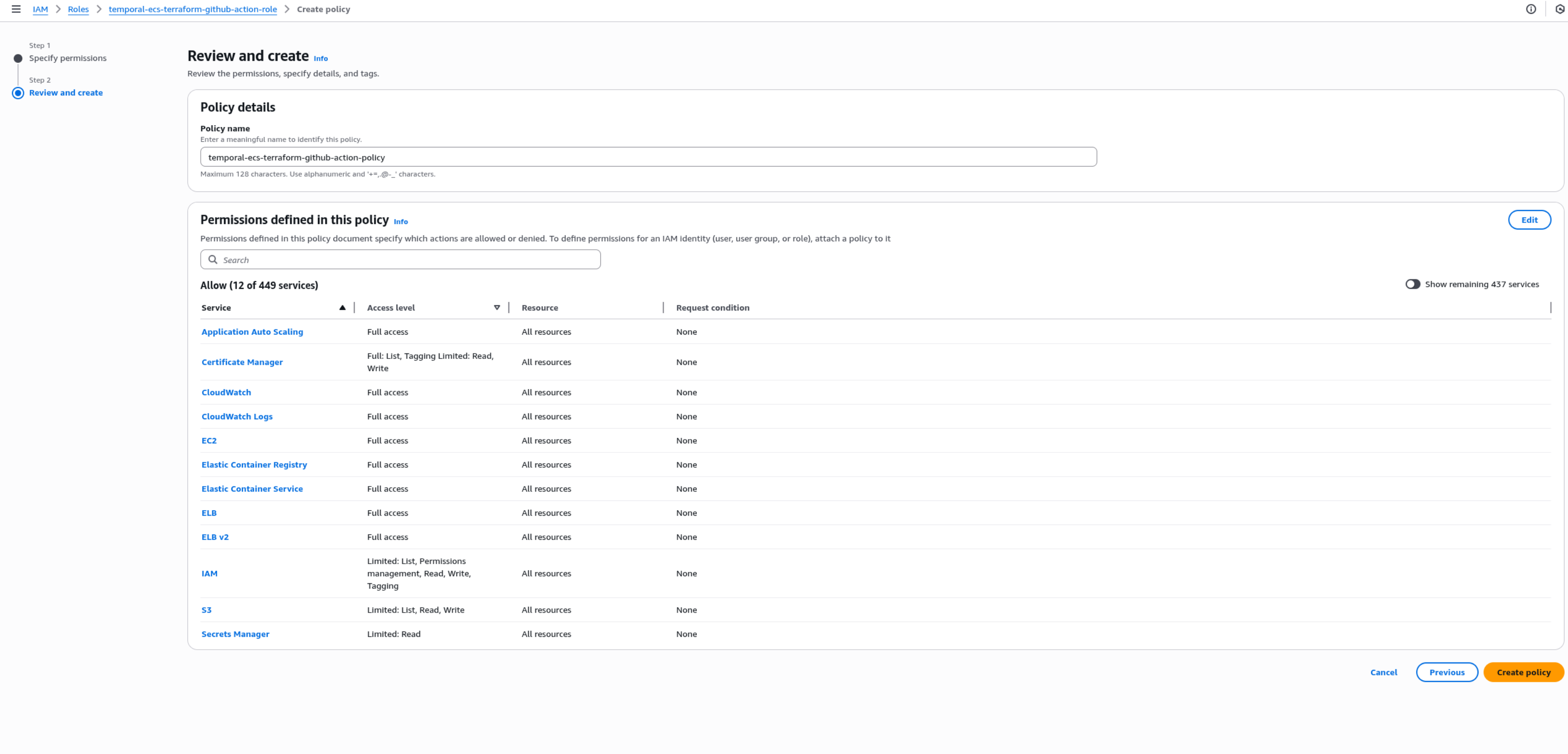Select Review and create step
The width and height of the screenshot is (1568, 754).
(66, 93)
